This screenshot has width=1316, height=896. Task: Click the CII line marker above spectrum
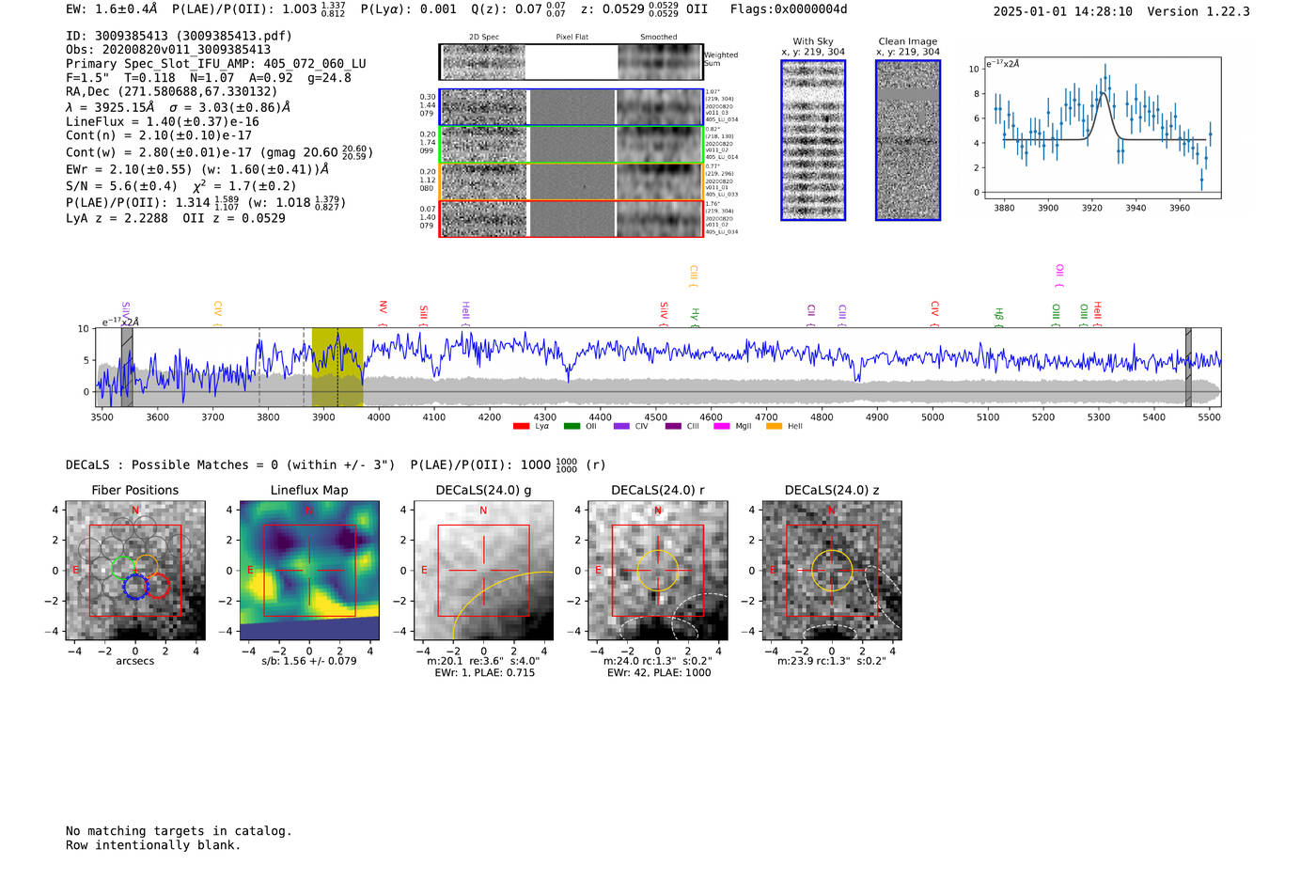tap(810, 315)
